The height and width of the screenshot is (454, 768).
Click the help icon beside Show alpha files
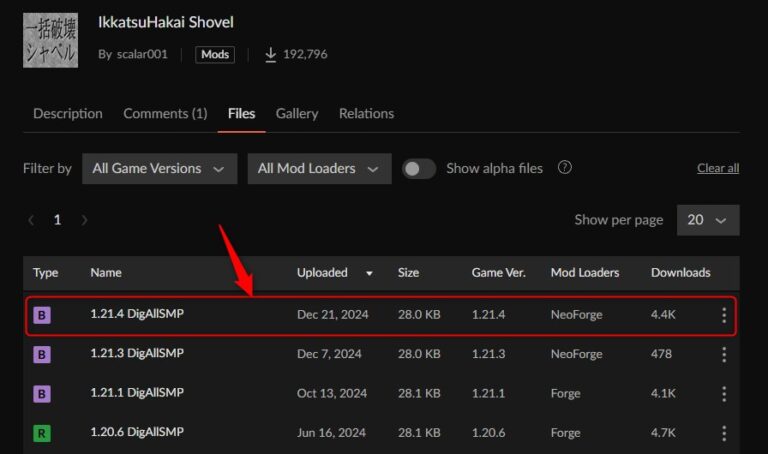(x=565, y=168)
